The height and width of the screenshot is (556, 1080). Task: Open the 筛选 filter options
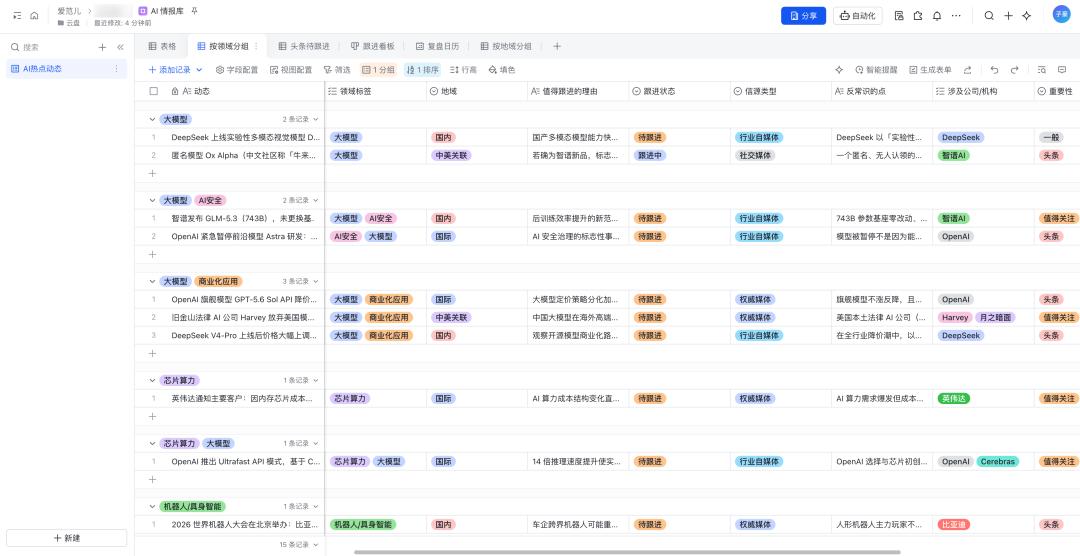click(337, 70)
